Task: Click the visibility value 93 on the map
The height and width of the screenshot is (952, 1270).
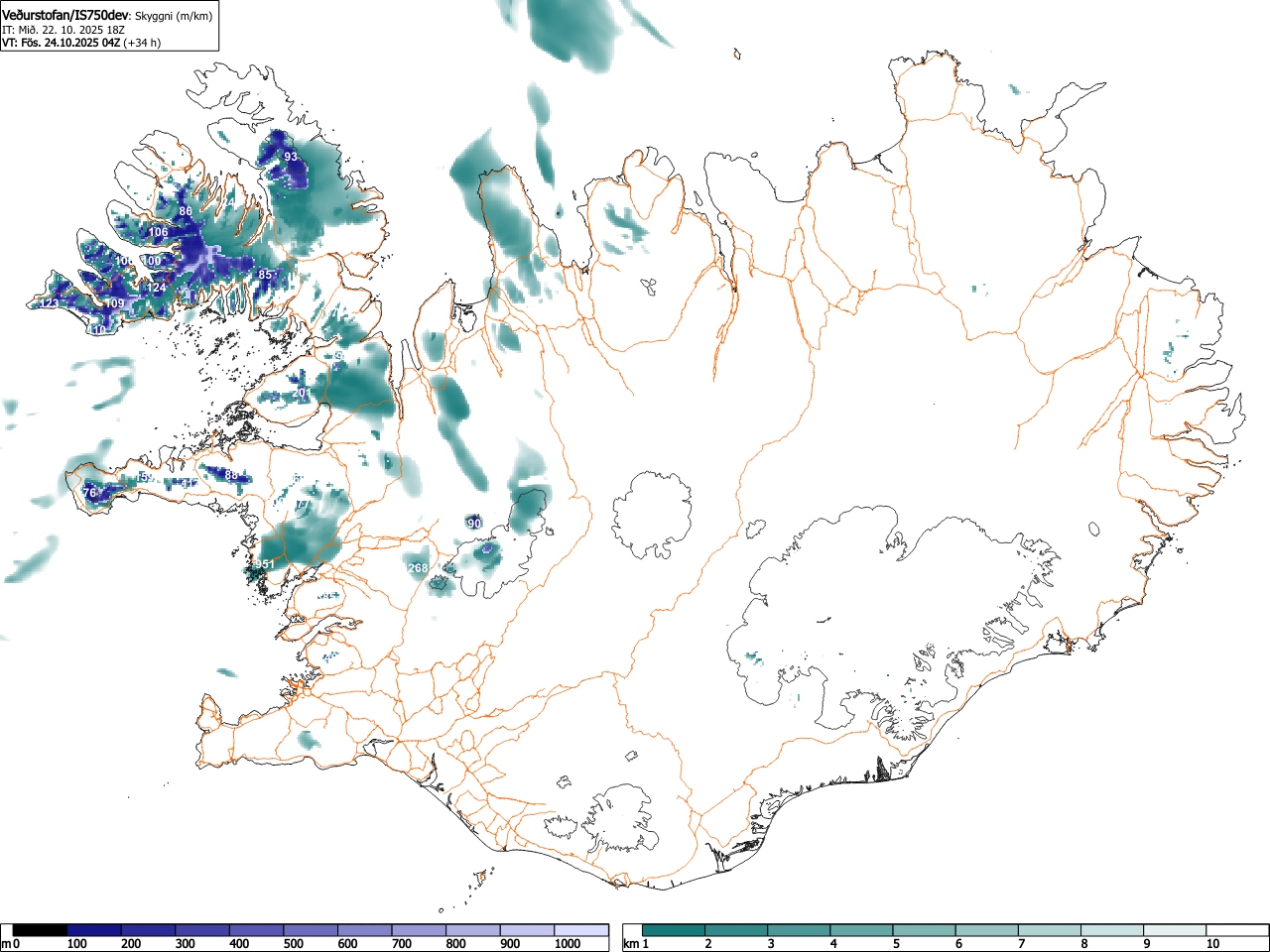Action: [291, 157]
